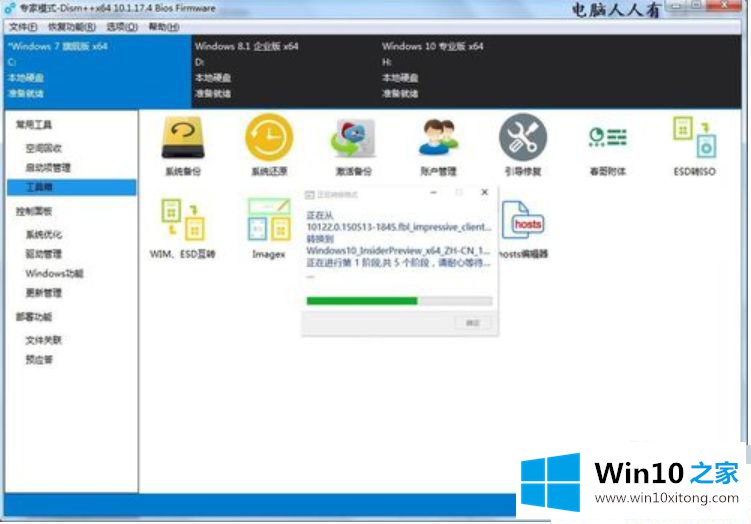Open the 引导修复 boot repair tool
The image size is (751, 524).
523,146
